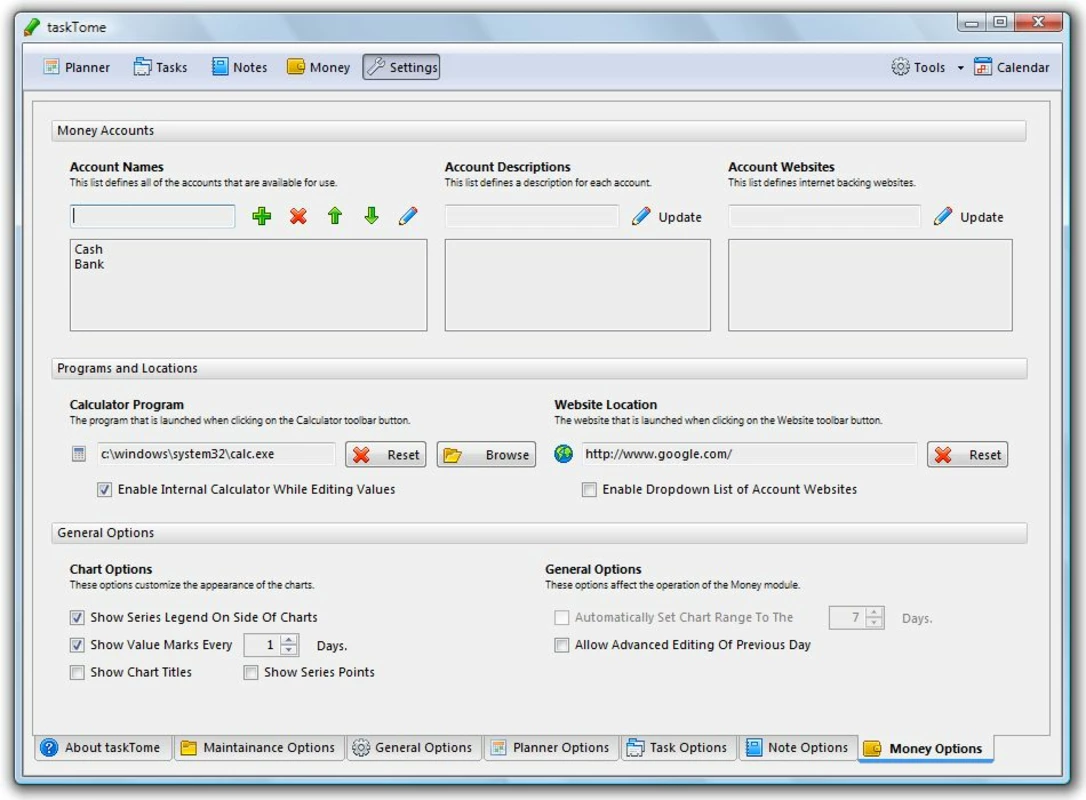Open the Money toolbar section
This screenshot has height=800, width=1086.
[x=319, y=67]
